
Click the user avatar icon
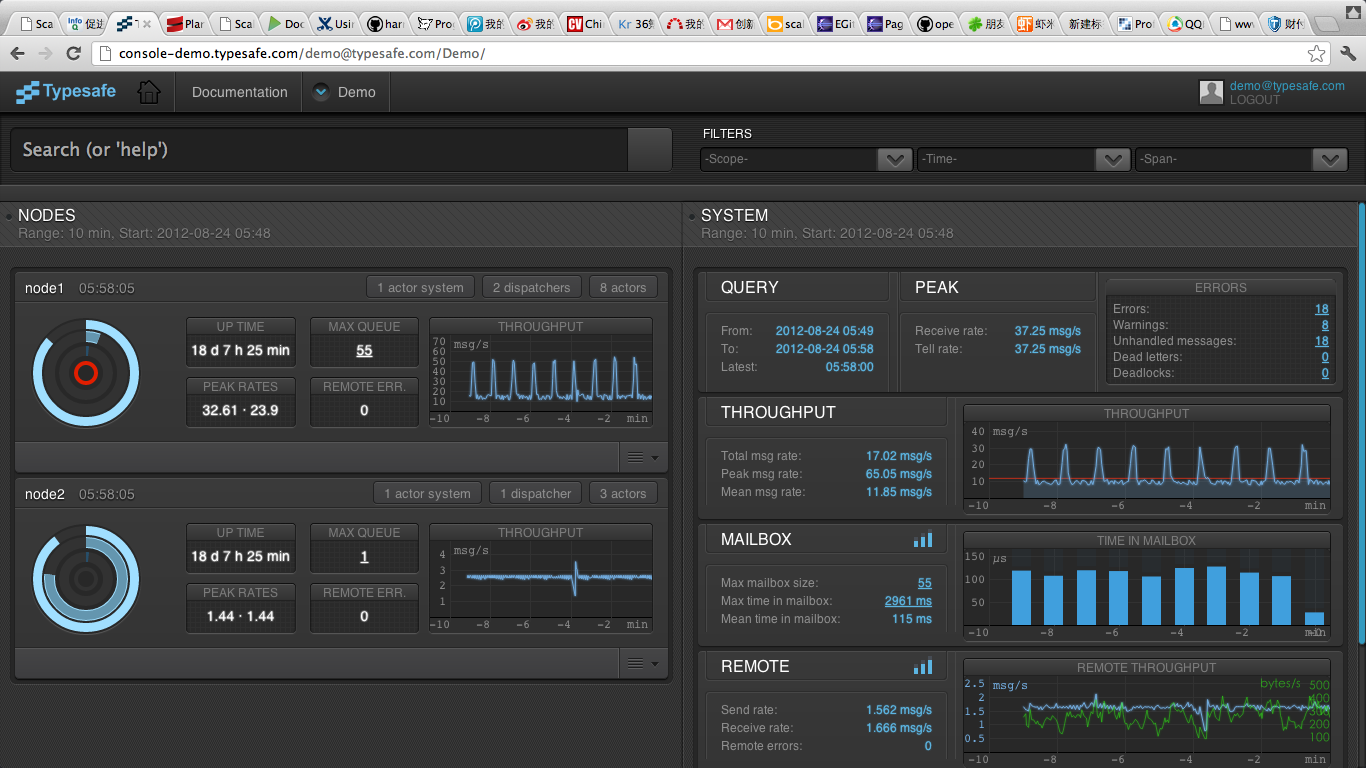(1211, 92)
